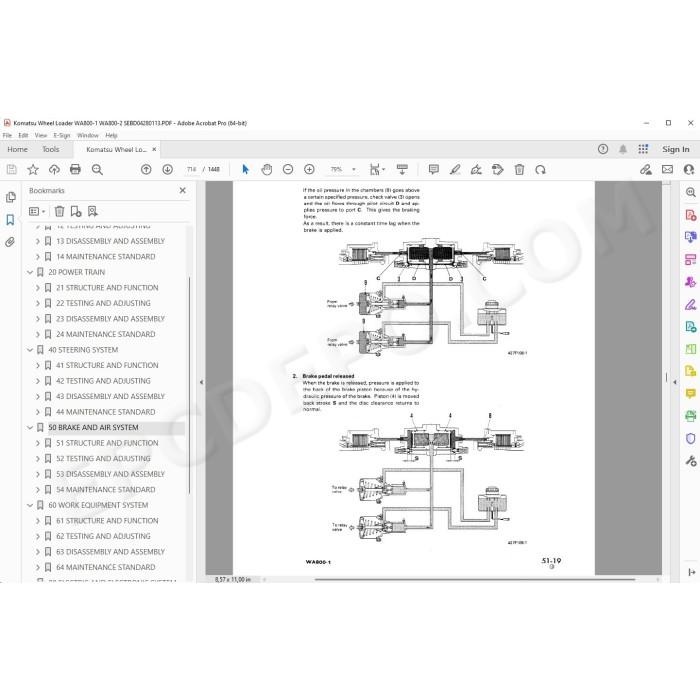The width and height of the screenshot is (700, 700).
Task: Collapse the 20 POWER TRAIN bookmark
Action: click(x=30, y=272)
